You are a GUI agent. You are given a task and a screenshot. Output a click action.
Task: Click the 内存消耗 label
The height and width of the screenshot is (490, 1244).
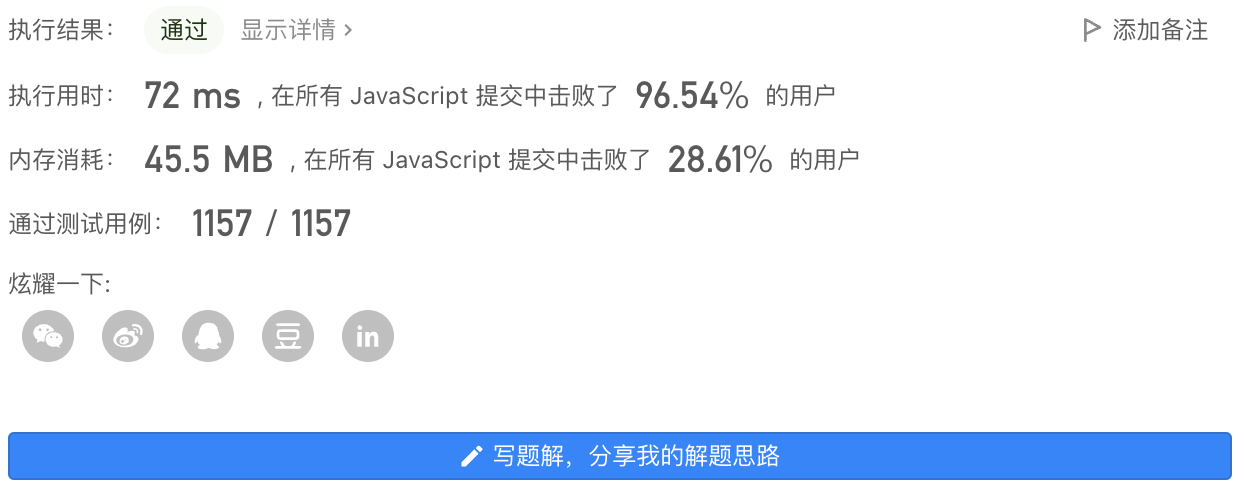(61, 159)
